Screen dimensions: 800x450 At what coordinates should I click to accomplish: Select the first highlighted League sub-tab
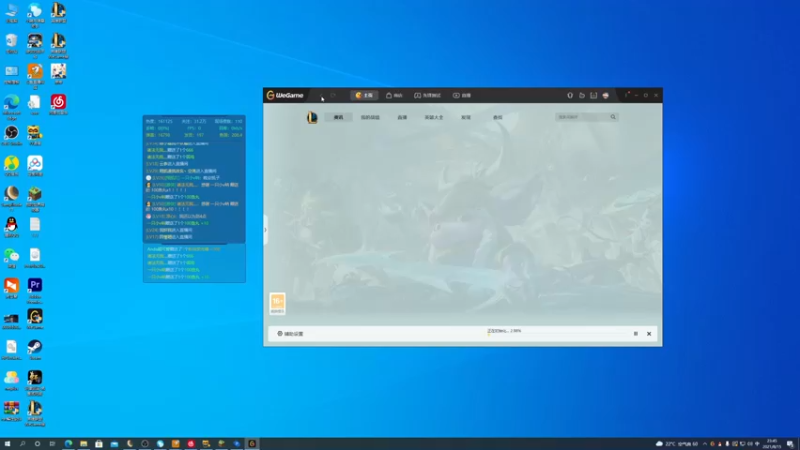(x=338, y=117)
